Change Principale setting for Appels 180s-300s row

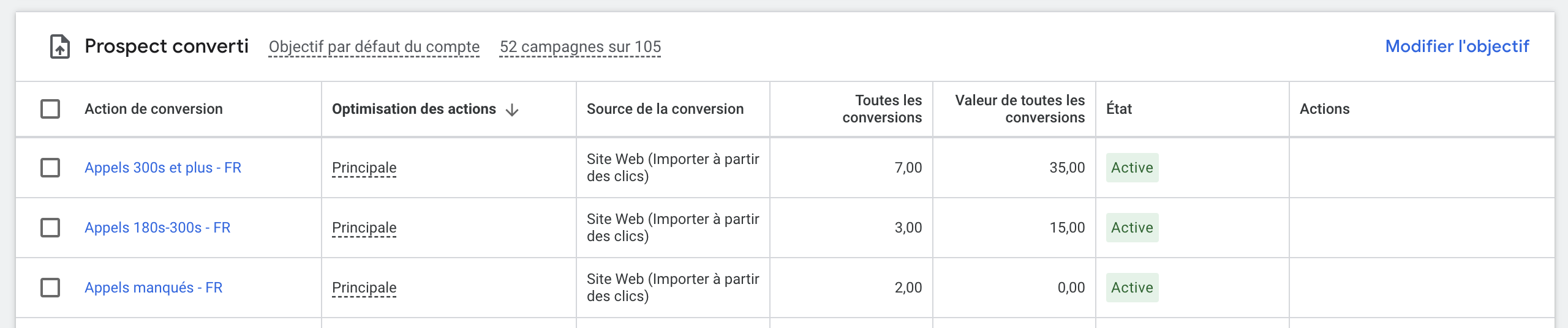(x=364, y=228)
